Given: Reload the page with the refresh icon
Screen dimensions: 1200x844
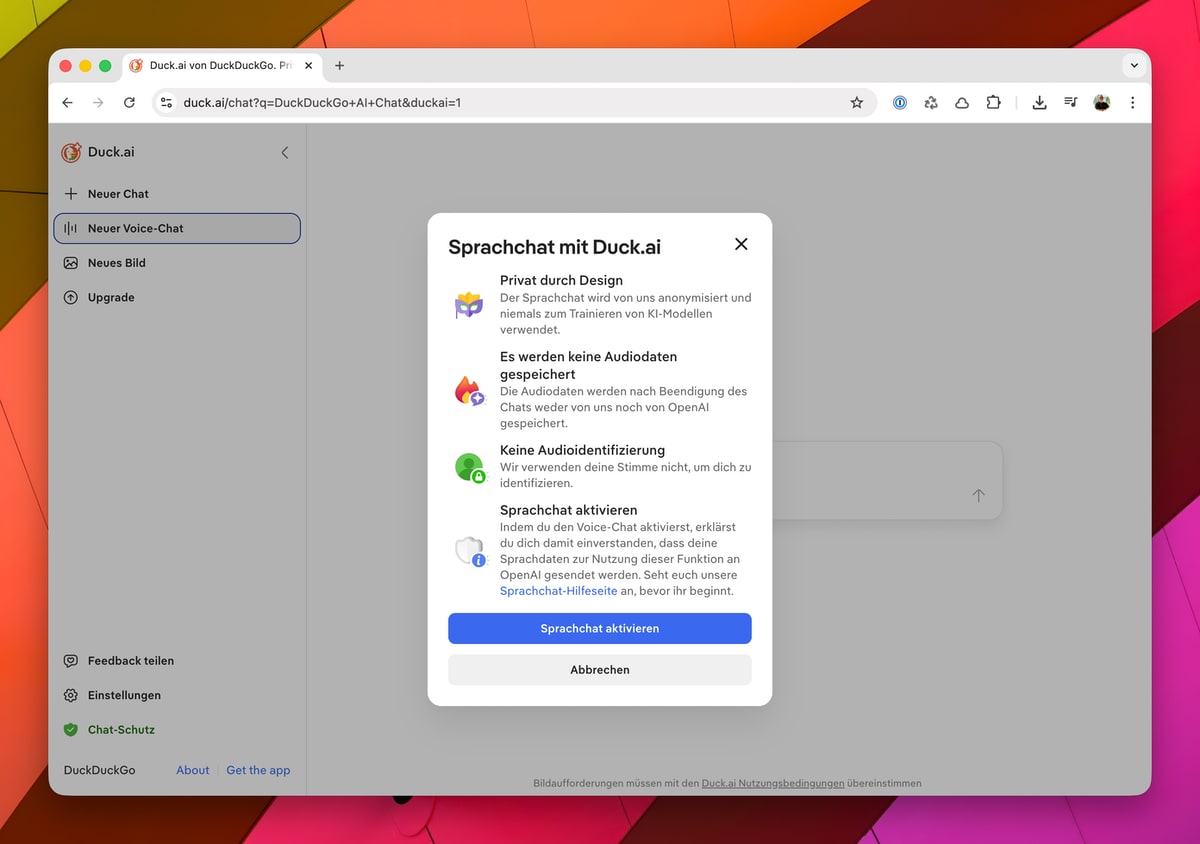Looking at the screenshot, I should pos(129,102).
